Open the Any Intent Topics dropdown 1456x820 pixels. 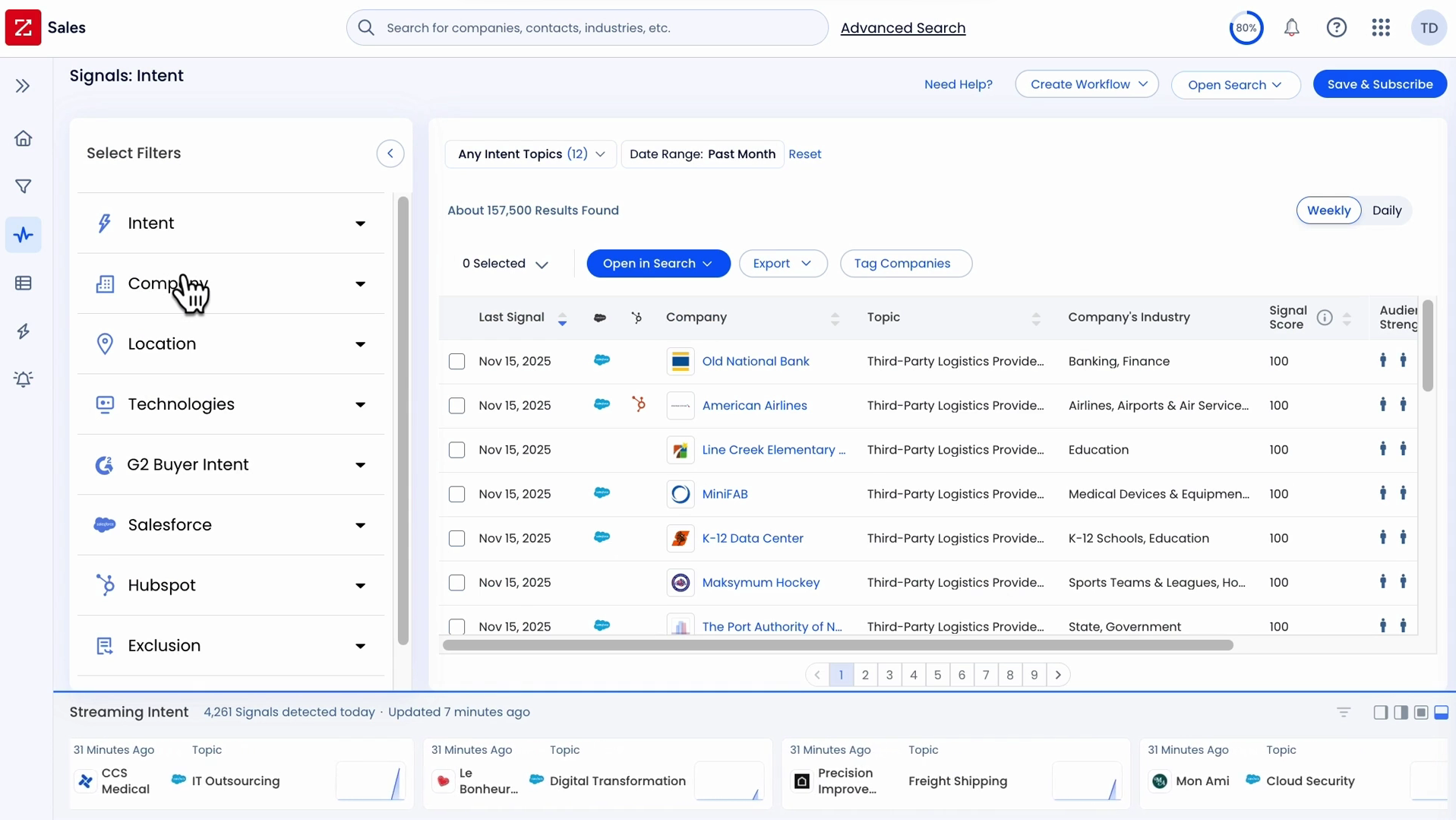point(531,154)
